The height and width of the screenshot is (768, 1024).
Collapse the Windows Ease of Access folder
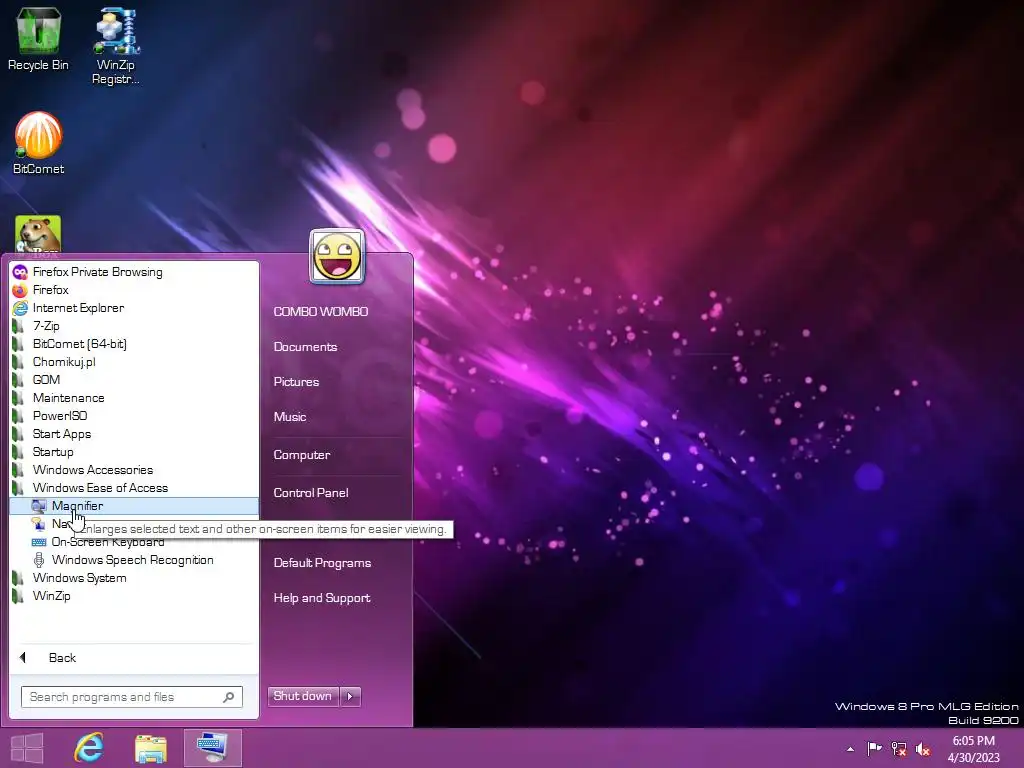click(x=135, y=488)
